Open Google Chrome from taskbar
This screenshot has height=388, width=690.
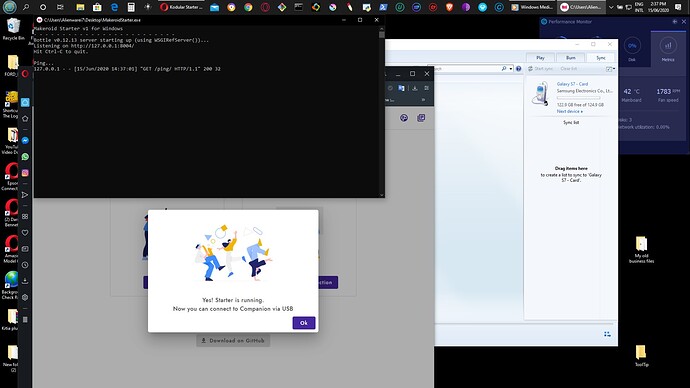(x=248, y=7)
